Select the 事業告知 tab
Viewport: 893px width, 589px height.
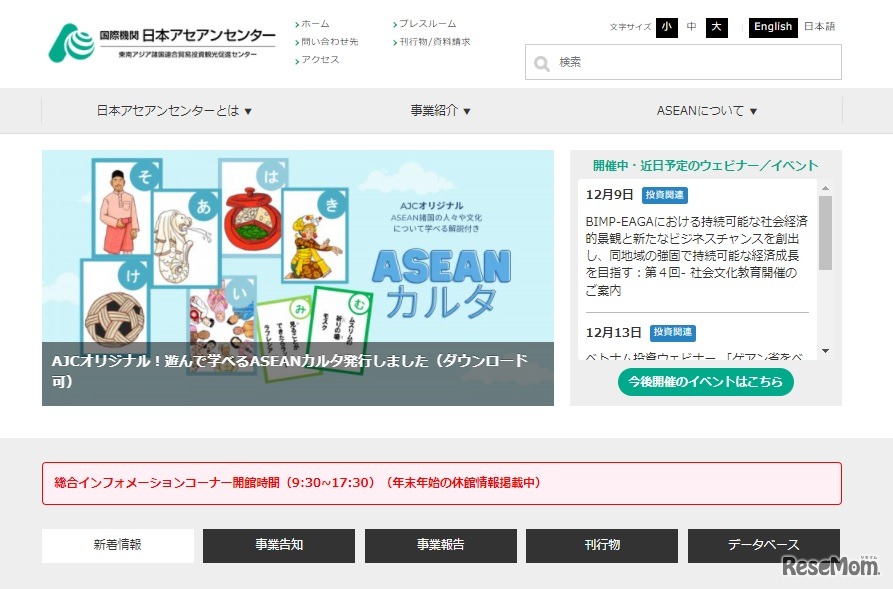(x=279, y=545)
